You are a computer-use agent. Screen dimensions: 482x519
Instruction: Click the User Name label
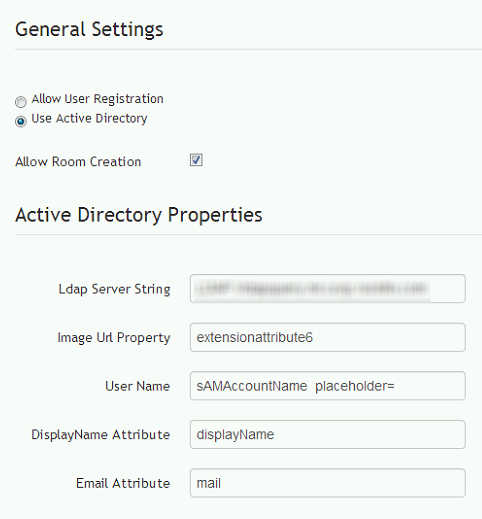[138, 386]
